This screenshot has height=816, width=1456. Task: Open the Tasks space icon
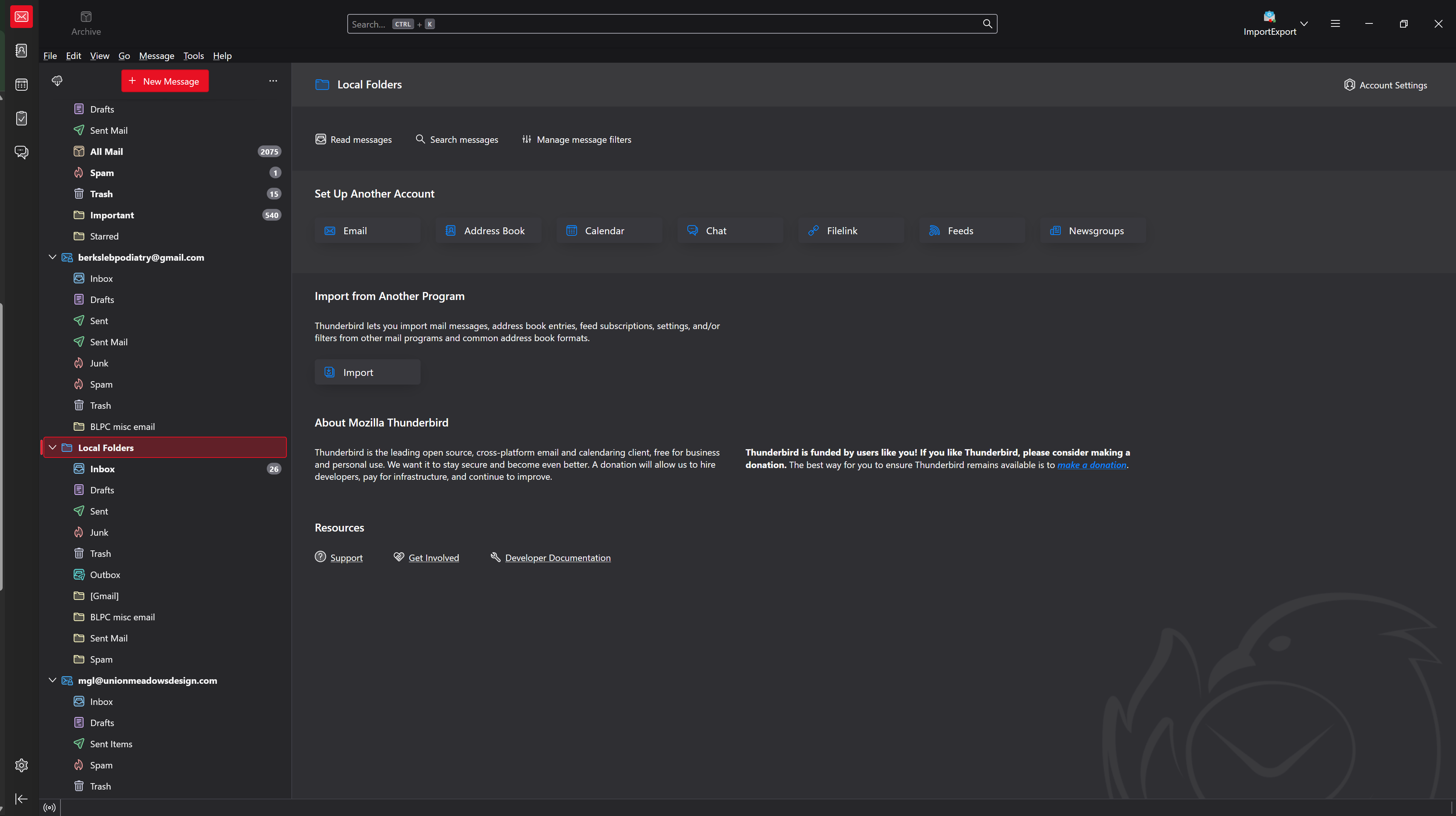tap(22, 119)
